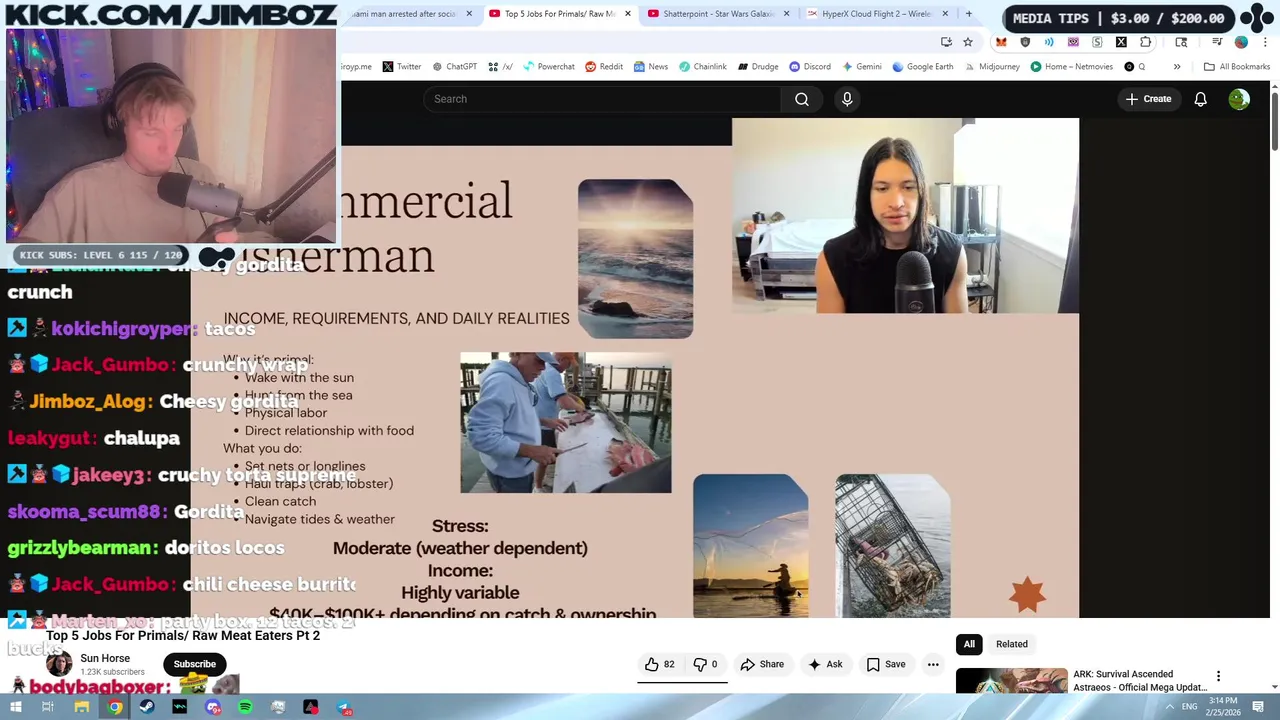This screenshot has height=720, width=1280.
Task: Open the YouTube account avatar menu
Action: (x=1239, y=99)
